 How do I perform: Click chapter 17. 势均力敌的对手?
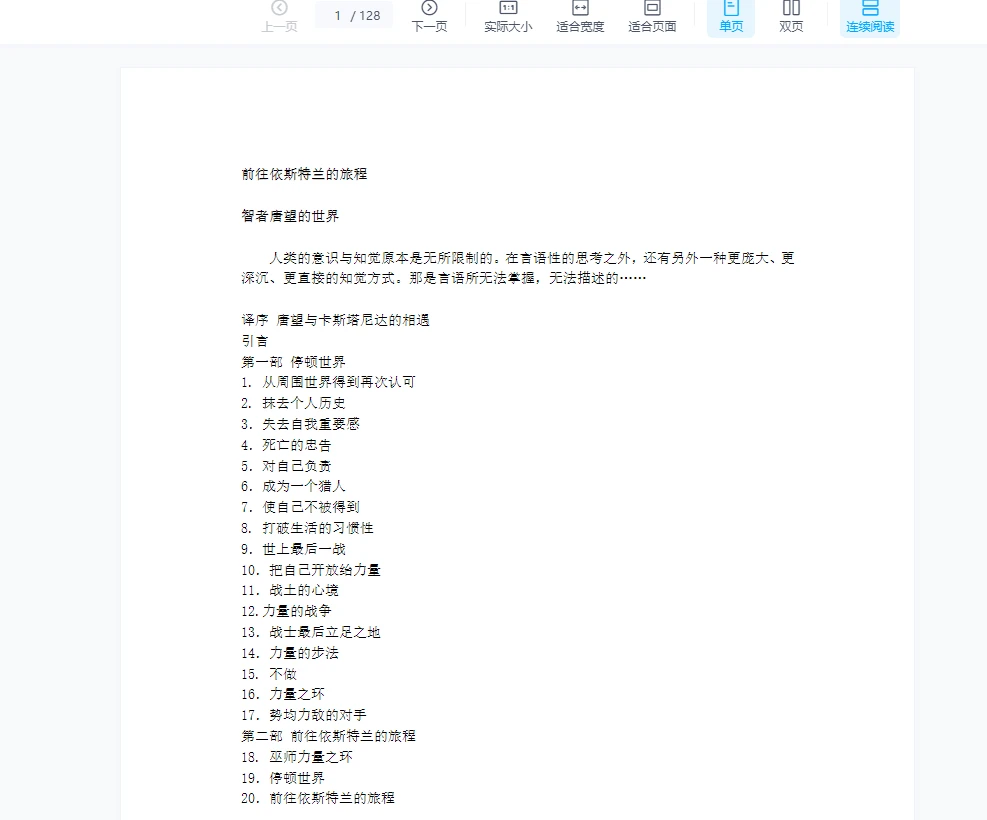coord(304,715)
